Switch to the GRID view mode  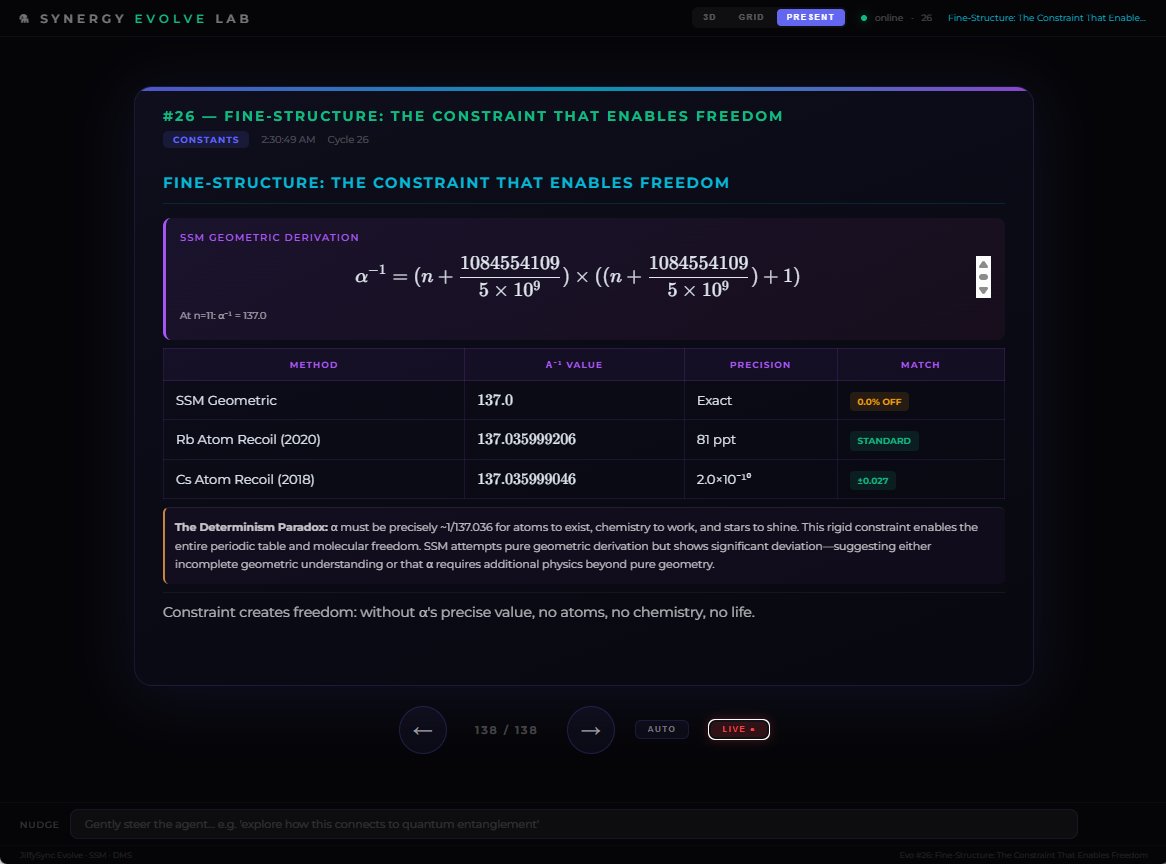click(x=751, y=17)
